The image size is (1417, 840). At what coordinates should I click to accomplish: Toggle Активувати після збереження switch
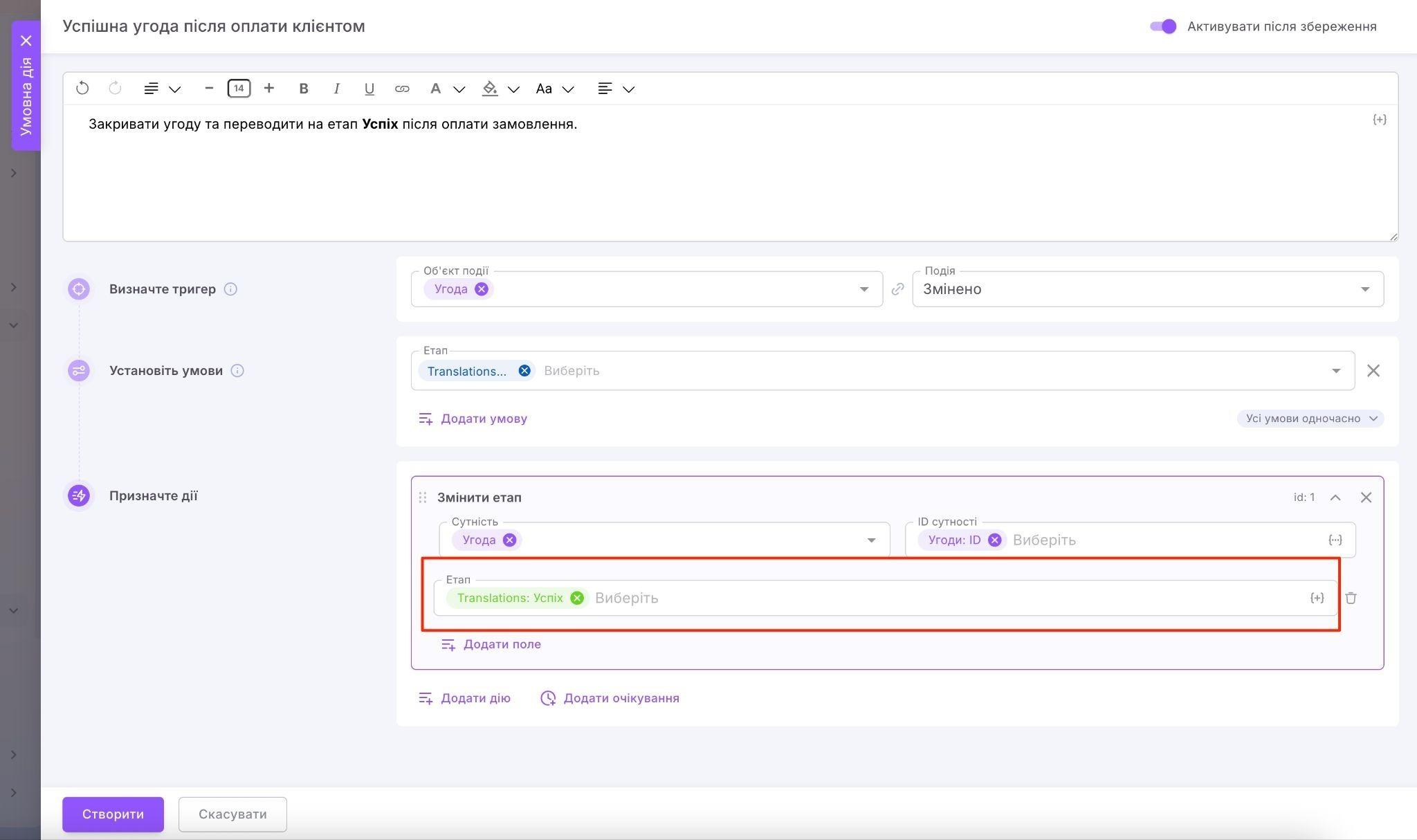click(x=1162, y=26)
